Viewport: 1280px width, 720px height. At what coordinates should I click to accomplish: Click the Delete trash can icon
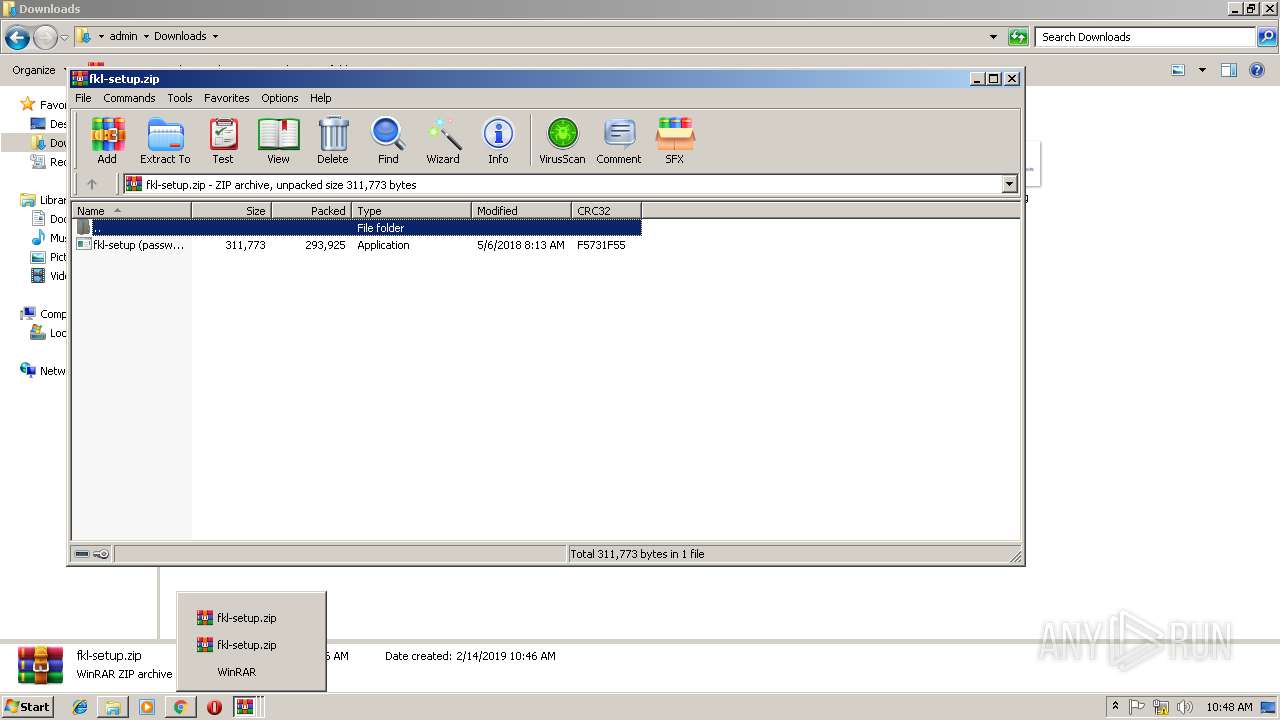point(333,140)
